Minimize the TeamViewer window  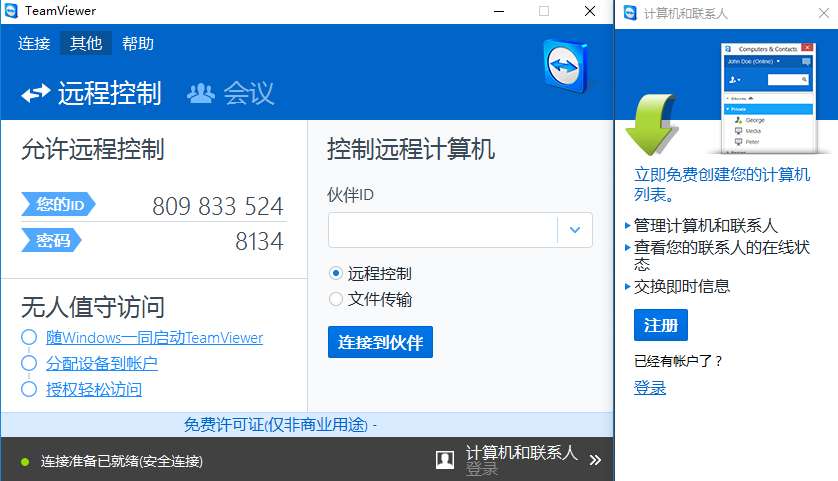[x=499, y=11]
